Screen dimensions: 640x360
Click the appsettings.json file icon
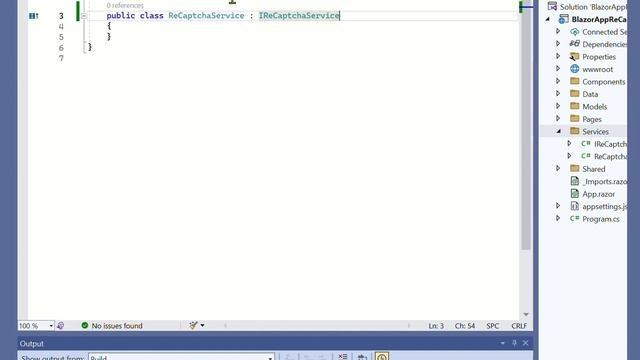[575, 206]
